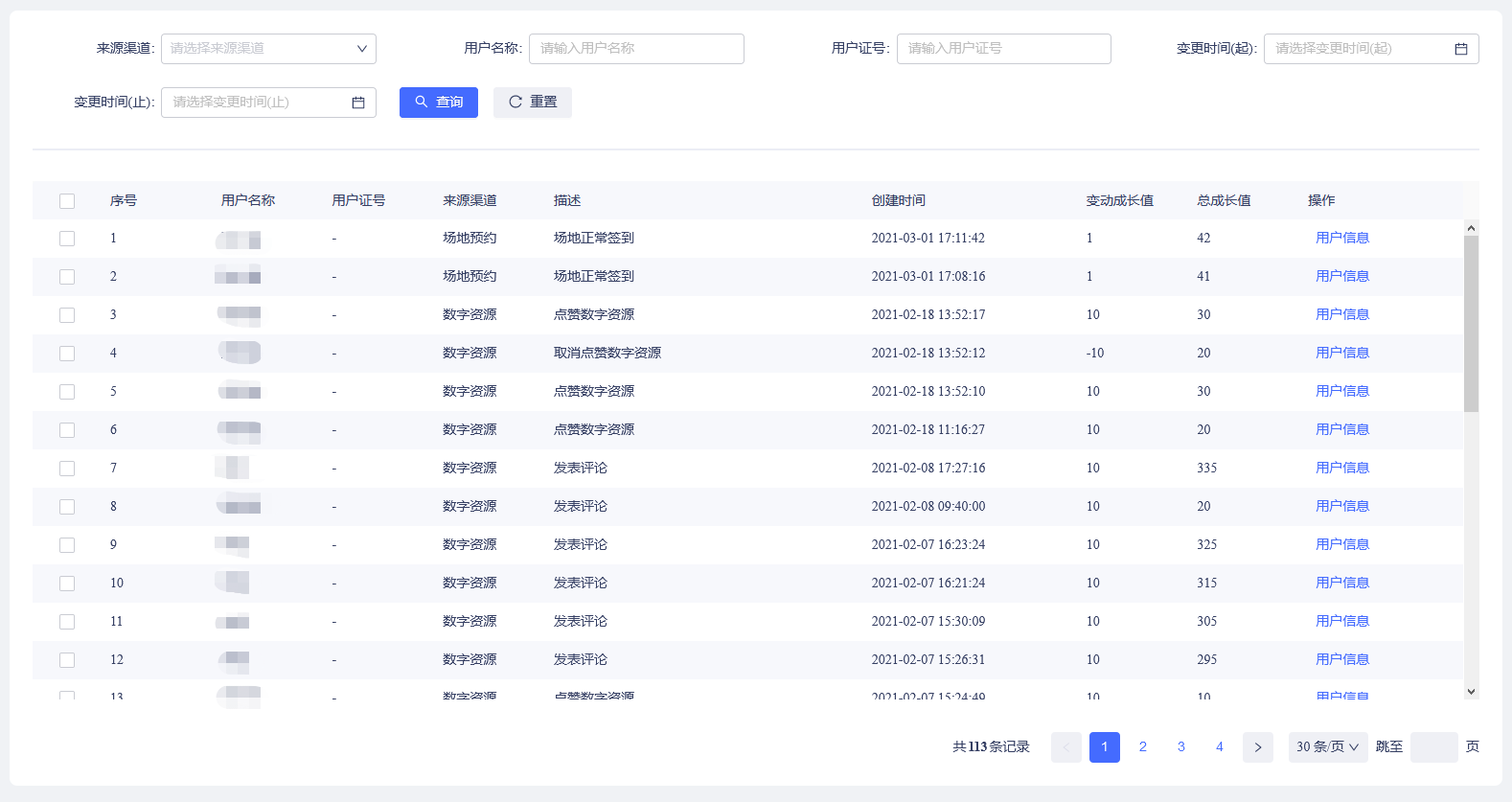Click the 用户名称 column header

point(248,201)
